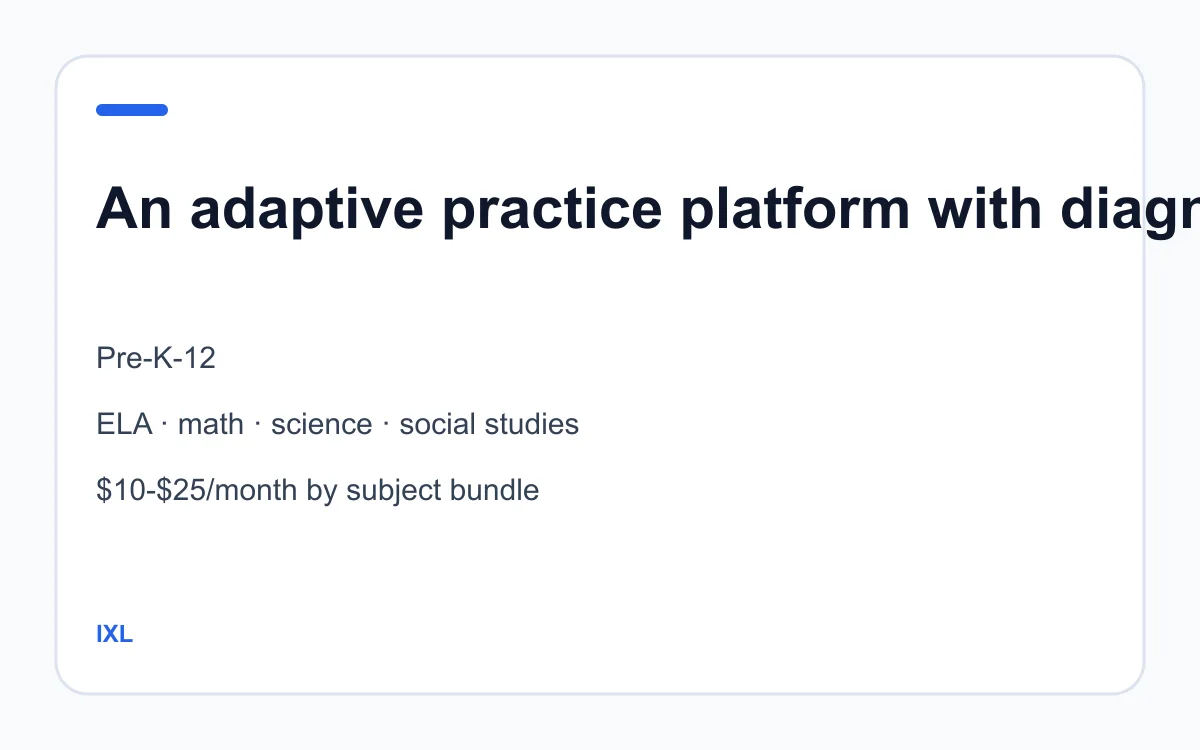Click the dot separator between science and social
The width and height of the screenshot is (1200, 750).
pyautogui.click(x=386, y=424)
